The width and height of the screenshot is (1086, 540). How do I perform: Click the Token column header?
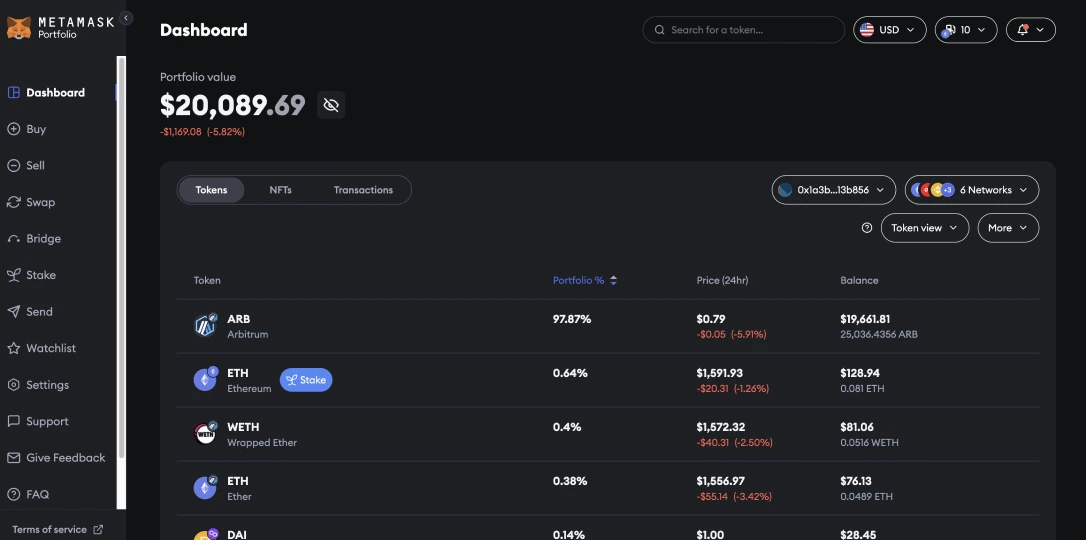click(x=207, y=280)
